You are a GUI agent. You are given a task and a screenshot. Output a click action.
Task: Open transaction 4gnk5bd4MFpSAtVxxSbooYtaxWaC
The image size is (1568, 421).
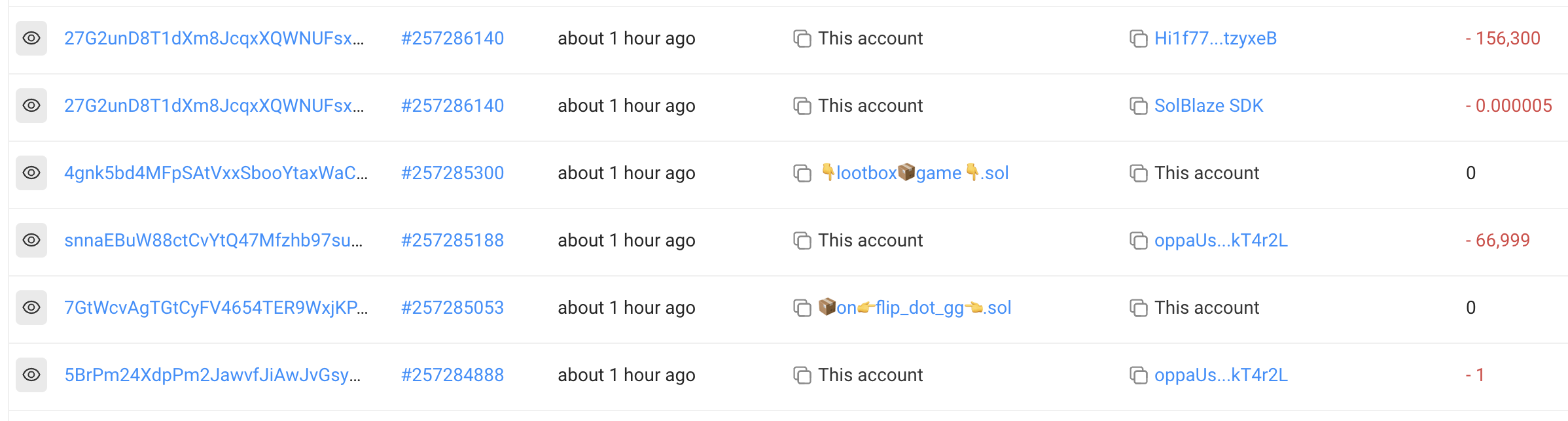(x=216, y=173)
